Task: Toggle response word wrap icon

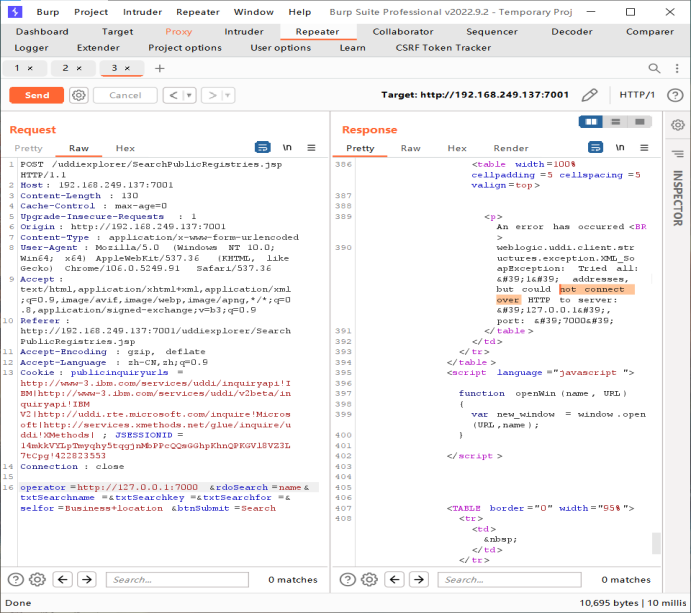Action: point(595,147)
